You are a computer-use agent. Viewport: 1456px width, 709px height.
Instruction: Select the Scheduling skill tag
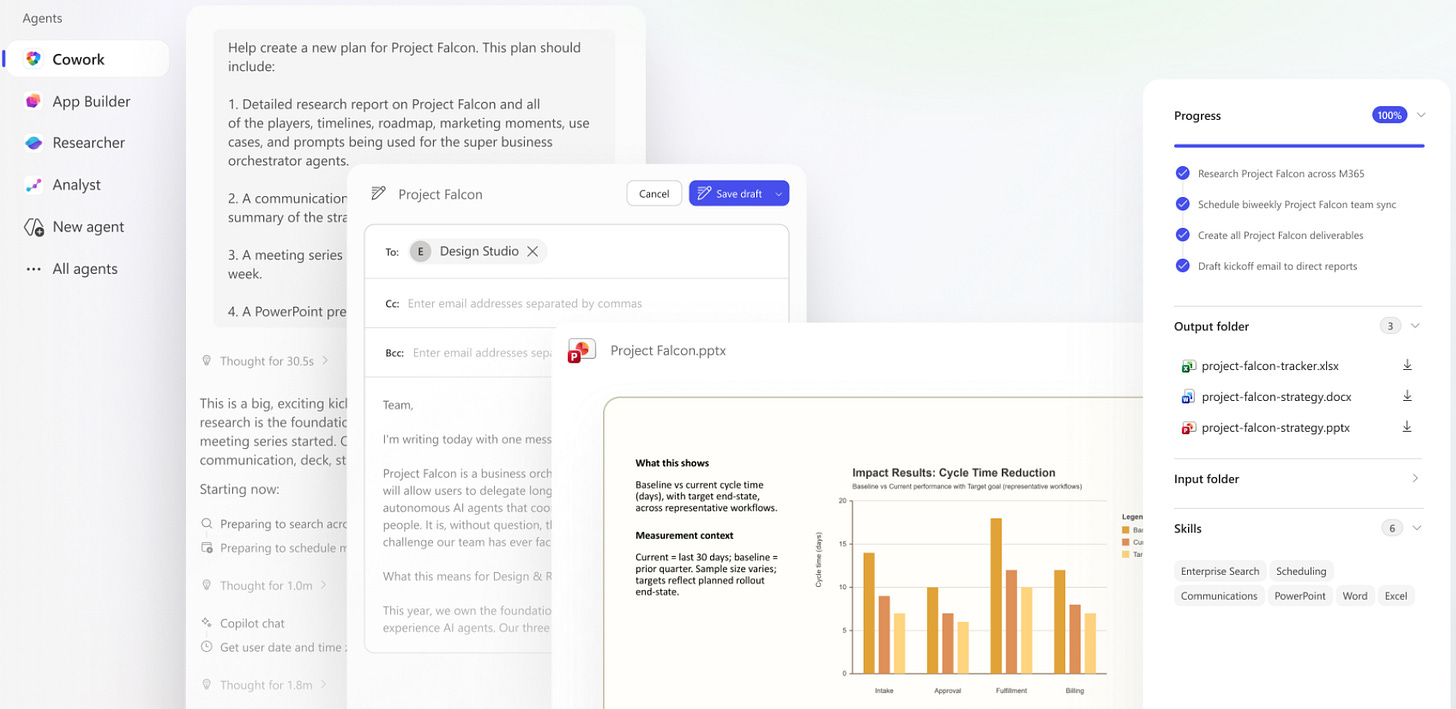point(1301,571)
